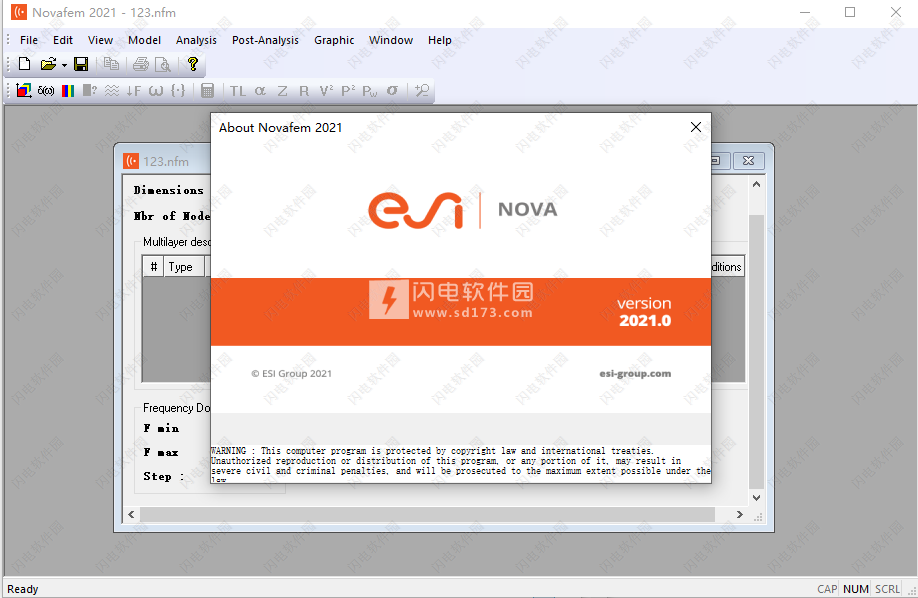Open Print Preview from the toolbar
This screenshot has height=598, width=918.
point(163,64)
